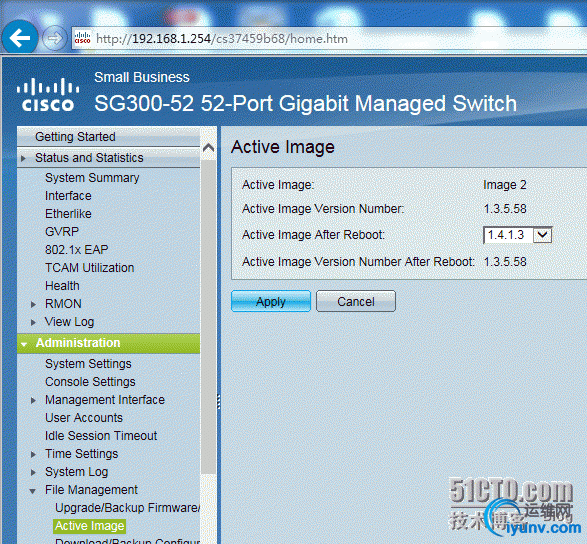
Task: Open User Accounts page
Action: tap(84, 417)
